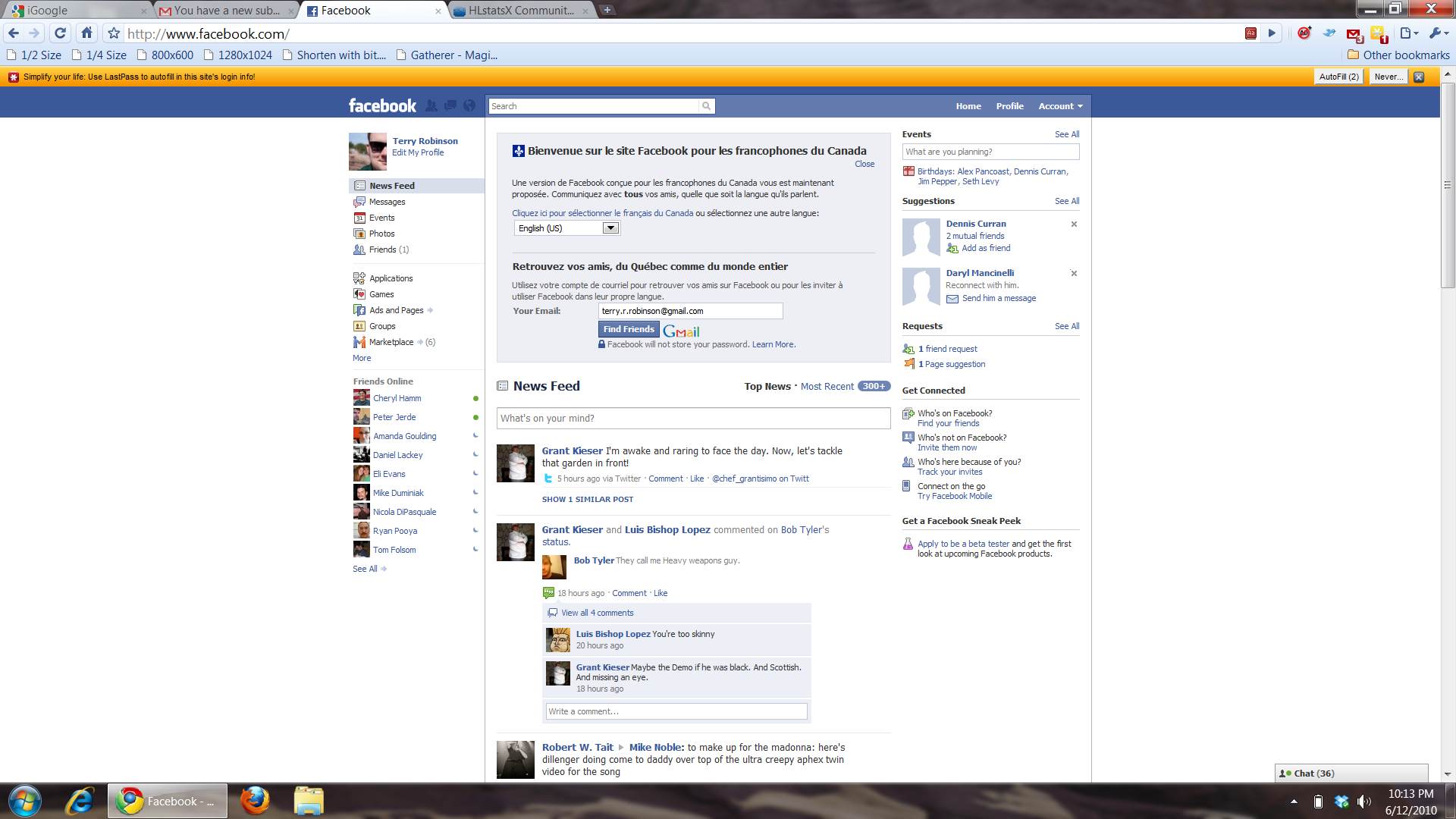Switch to the Gmail 'You have a new sub...' tab

[226, 11]
